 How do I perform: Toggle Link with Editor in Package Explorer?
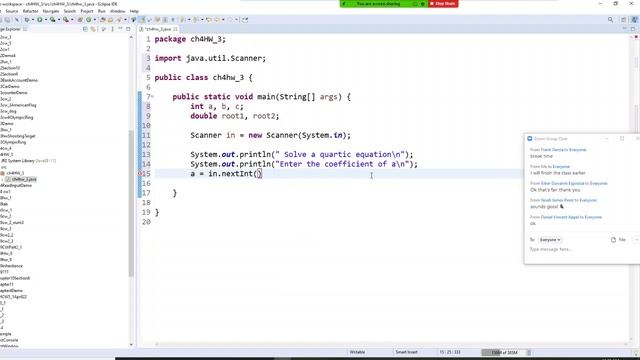tap(93, 29)
